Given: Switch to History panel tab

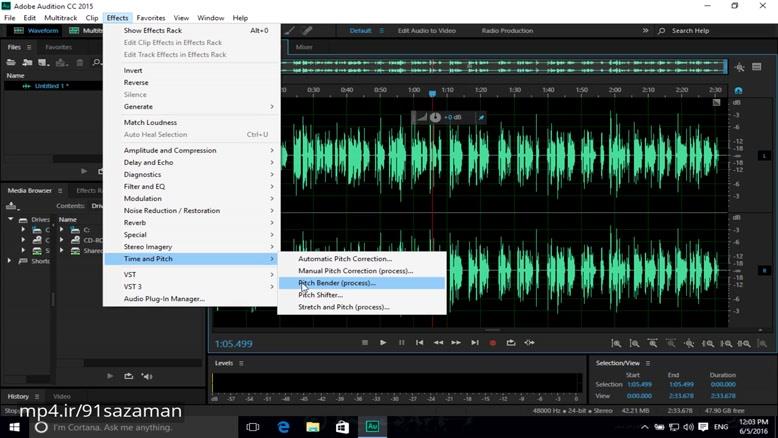Looking at the screenshot, I should pyautogui.click(x=18, y=396).
